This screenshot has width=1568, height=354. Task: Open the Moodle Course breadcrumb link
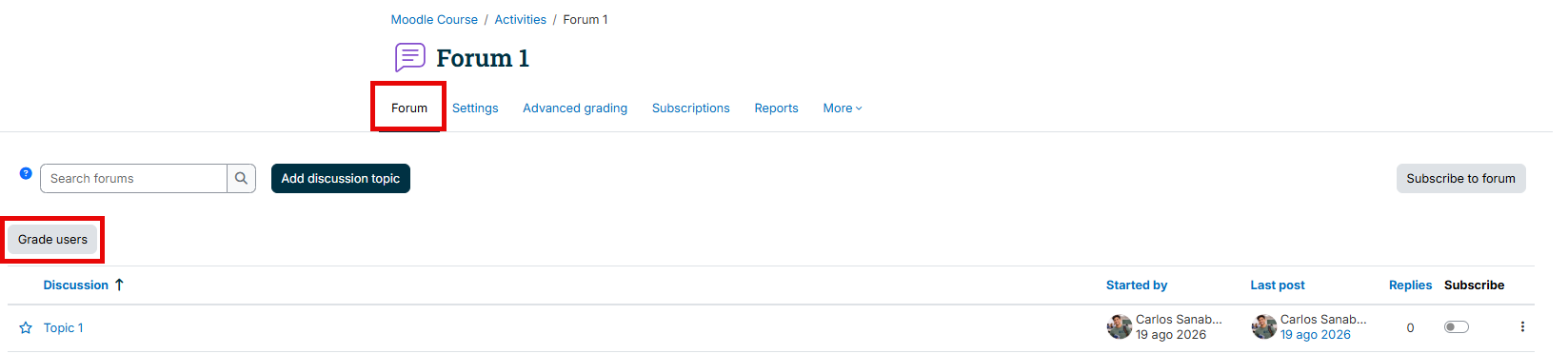pyautogui.click(x=434, y=19)
